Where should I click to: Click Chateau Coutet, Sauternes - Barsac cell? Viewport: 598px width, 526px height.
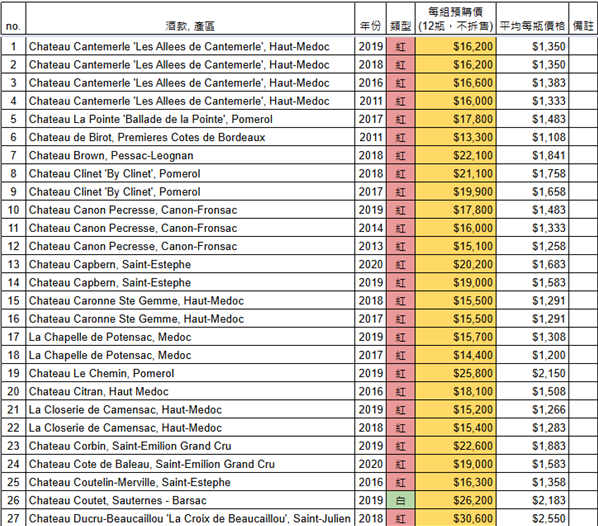tap(190, 500)
